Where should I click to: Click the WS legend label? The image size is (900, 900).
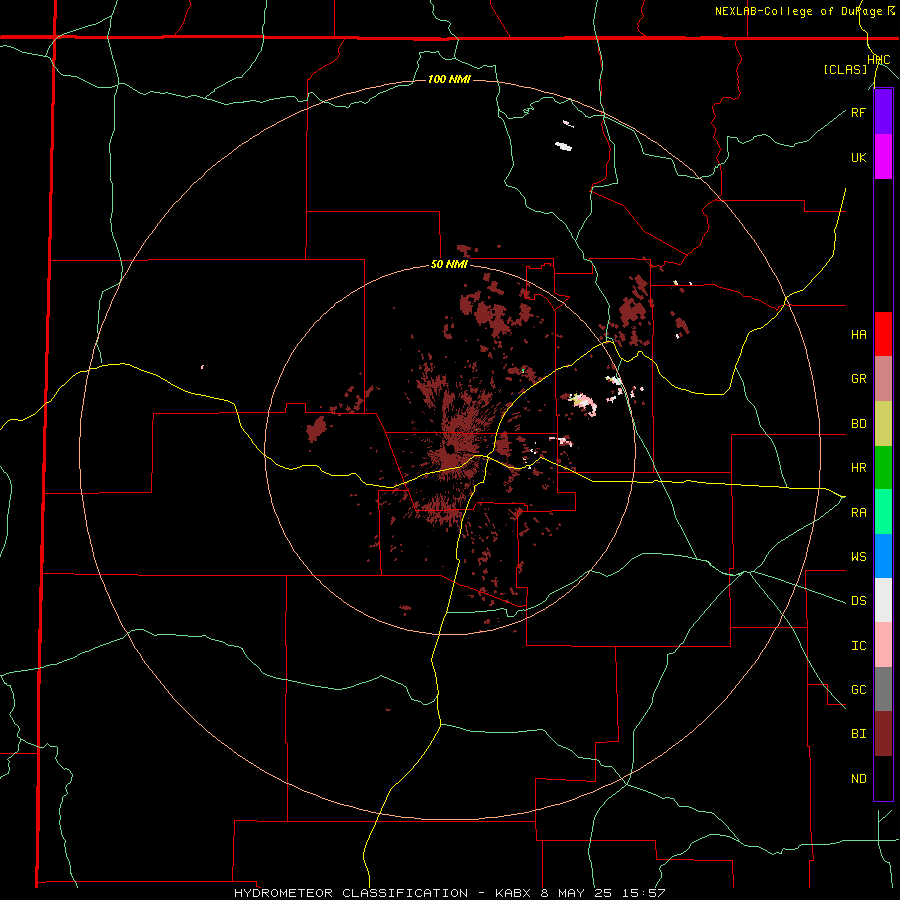coord(858,557)
